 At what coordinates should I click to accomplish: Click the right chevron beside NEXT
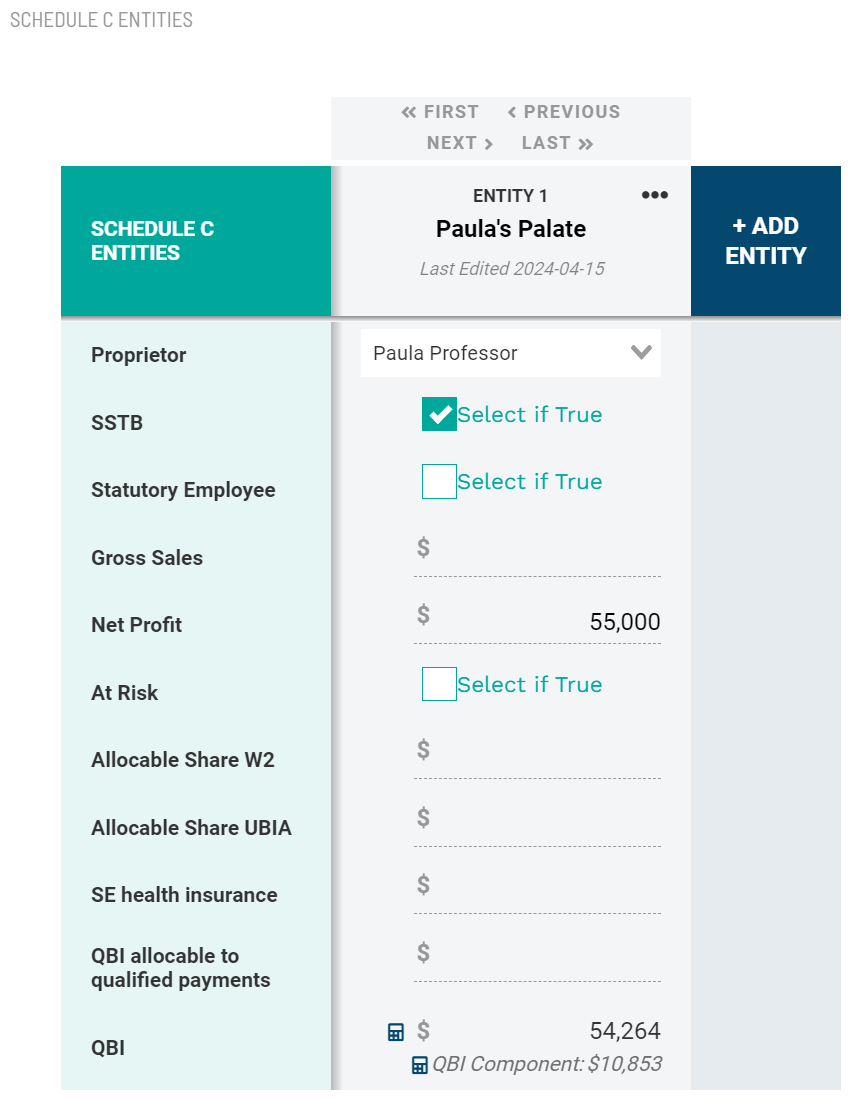coord(487,143)
